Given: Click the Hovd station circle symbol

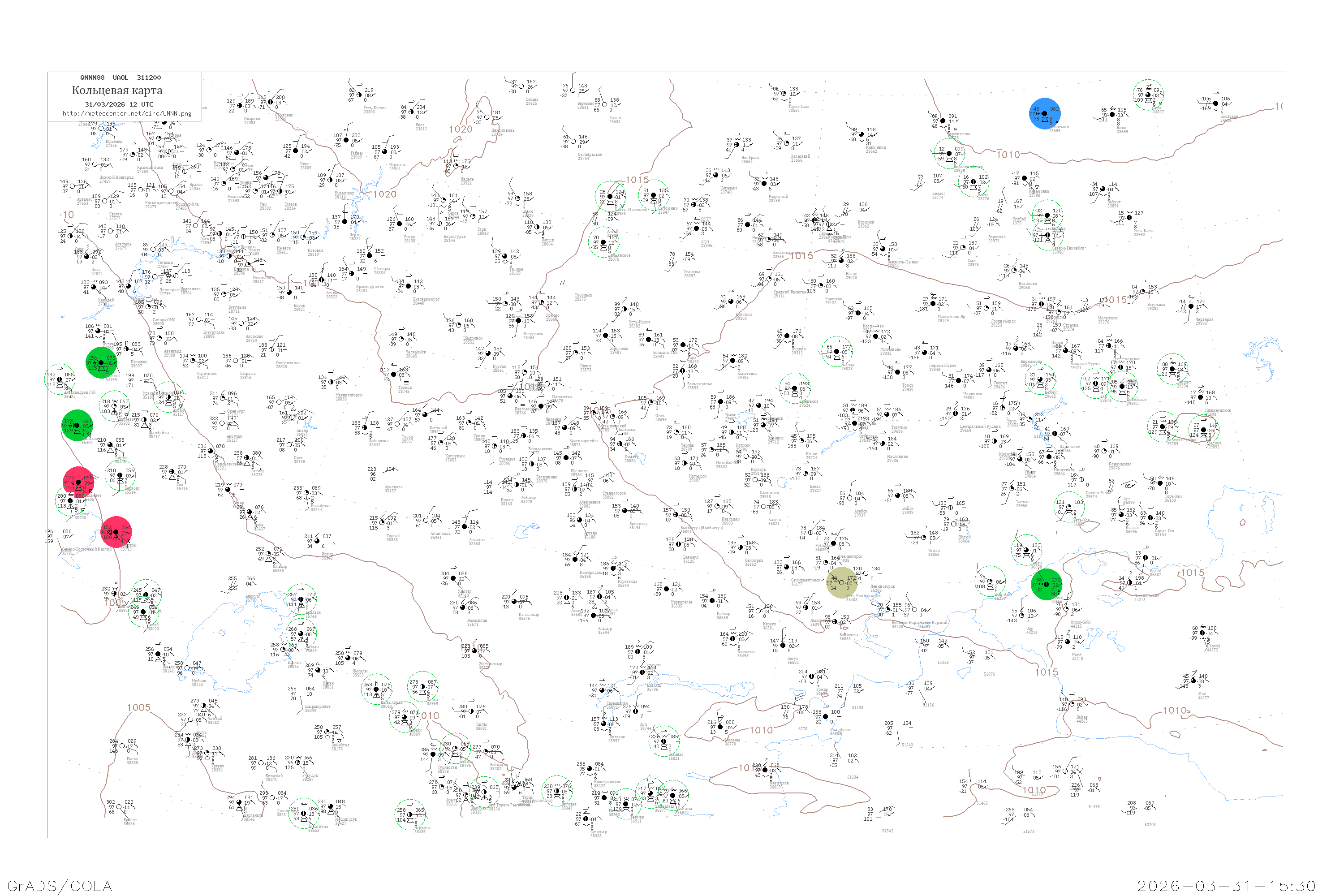Looking at the screenshot, I should (1068, 642).
